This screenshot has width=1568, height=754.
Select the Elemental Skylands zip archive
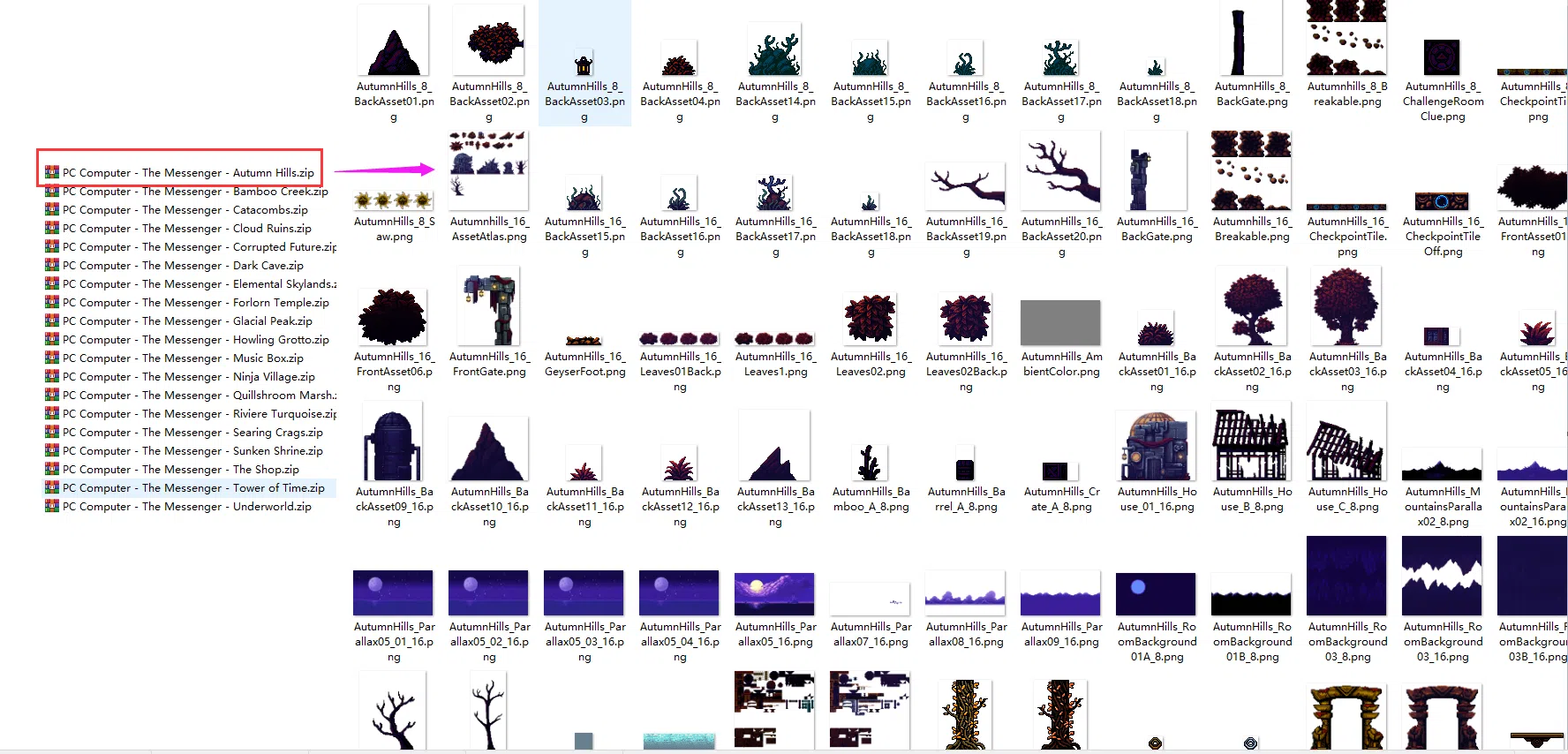pos(191,284)
